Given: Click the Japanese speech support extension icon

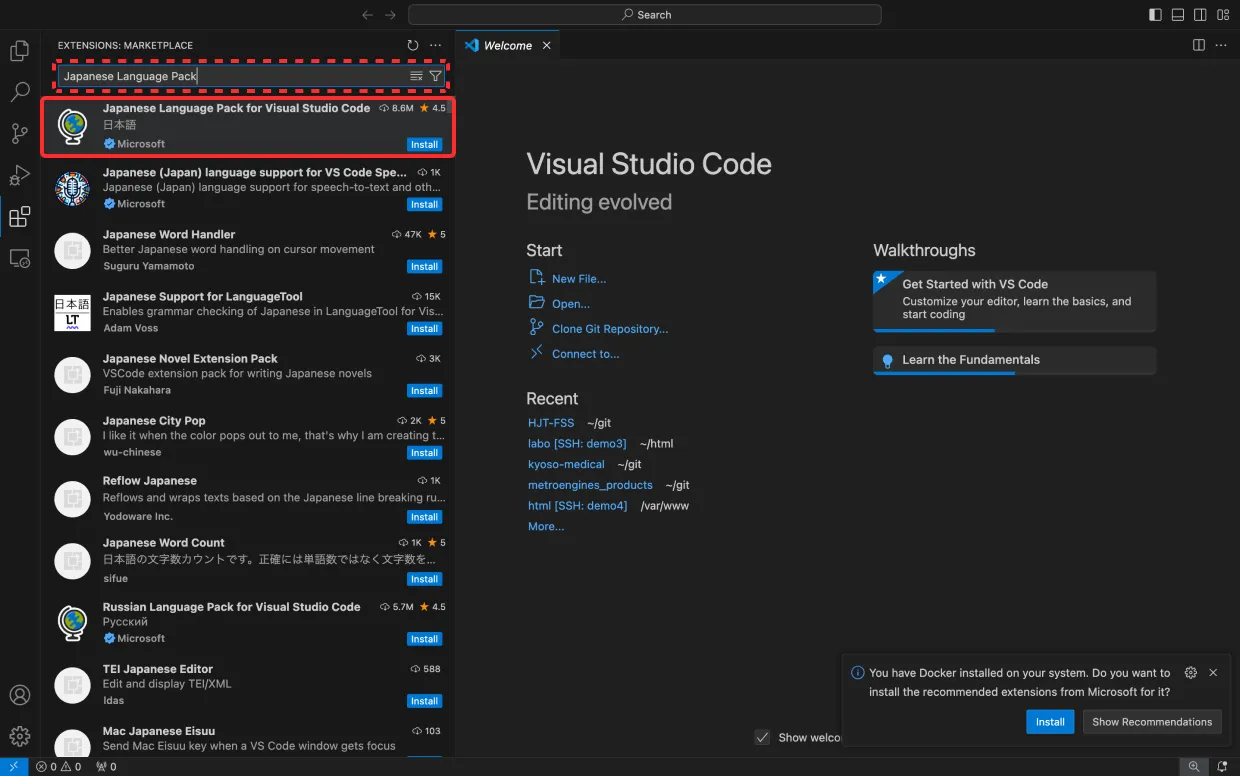Looking at the screenshot, I should [x=72, y=188].
